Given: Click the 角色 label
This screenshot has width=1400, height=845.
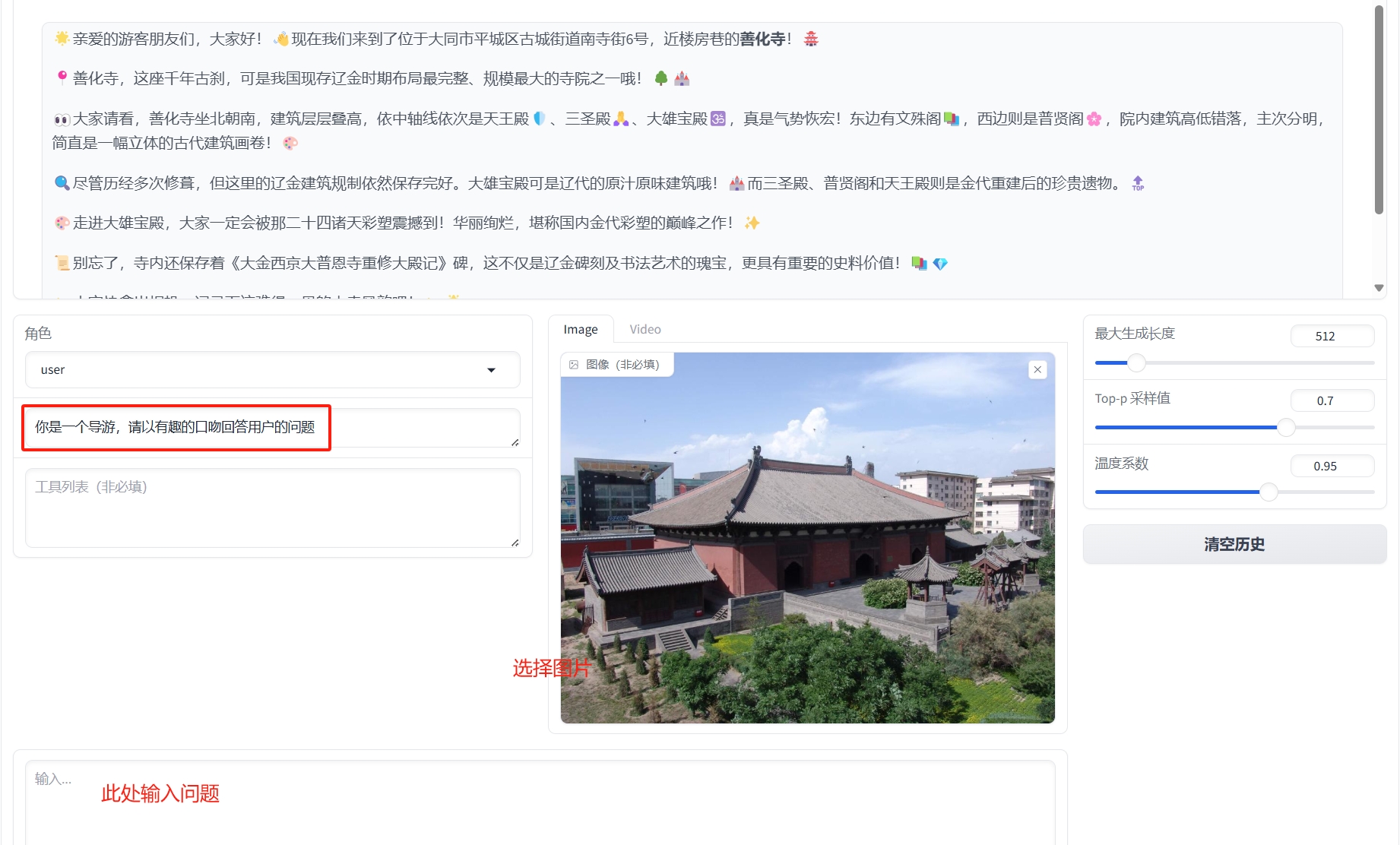Looking at the screenshot, I should [38, 333].
